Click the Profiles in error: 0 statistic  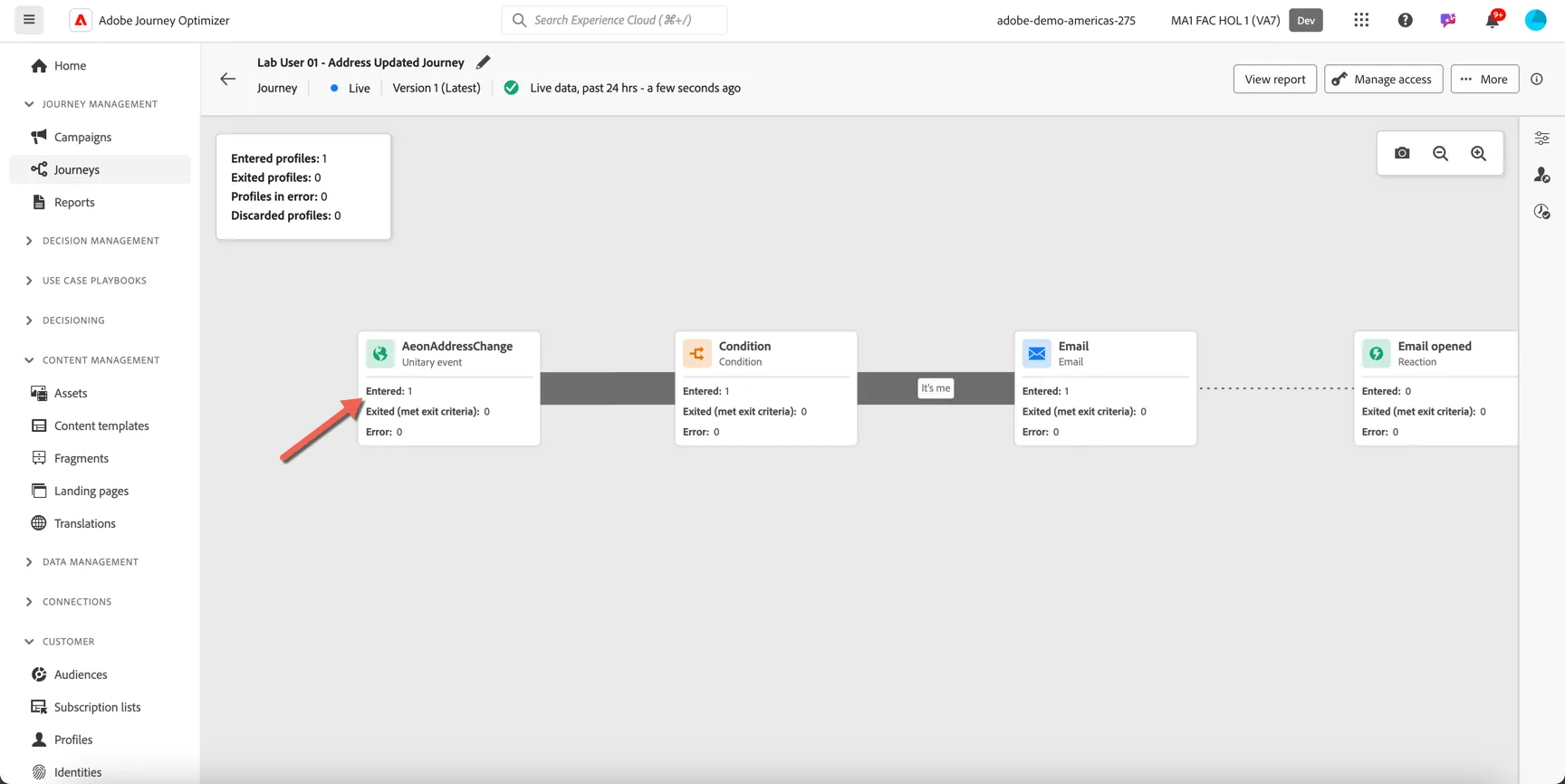[x=279, y=196]
